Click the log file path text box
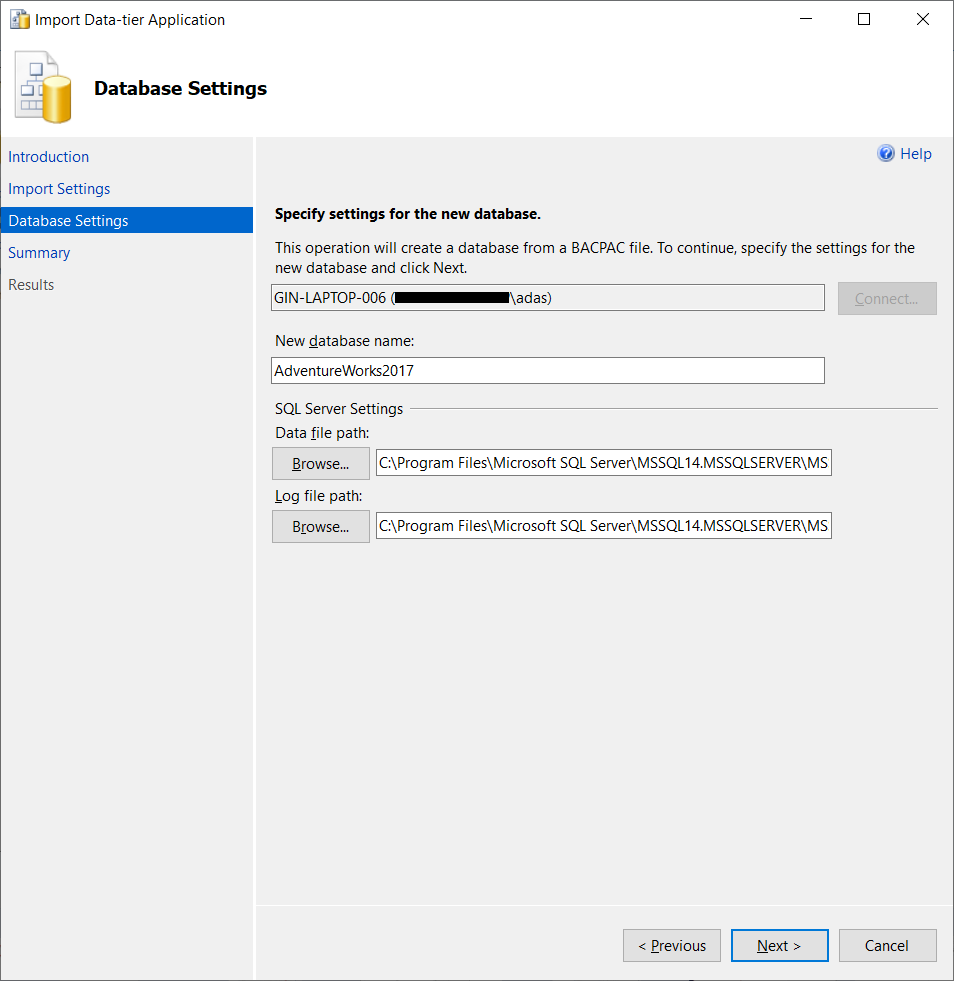The width and height of the screenshot is (954, 981). click(603, 525)
